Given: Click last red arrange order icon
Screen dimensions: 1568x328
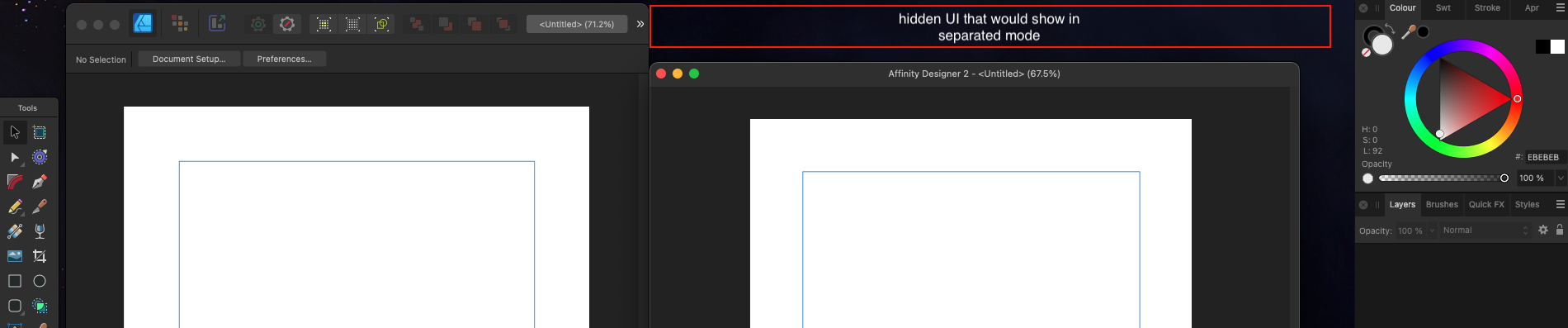Looking at the screenshot, I should point(503,24).
